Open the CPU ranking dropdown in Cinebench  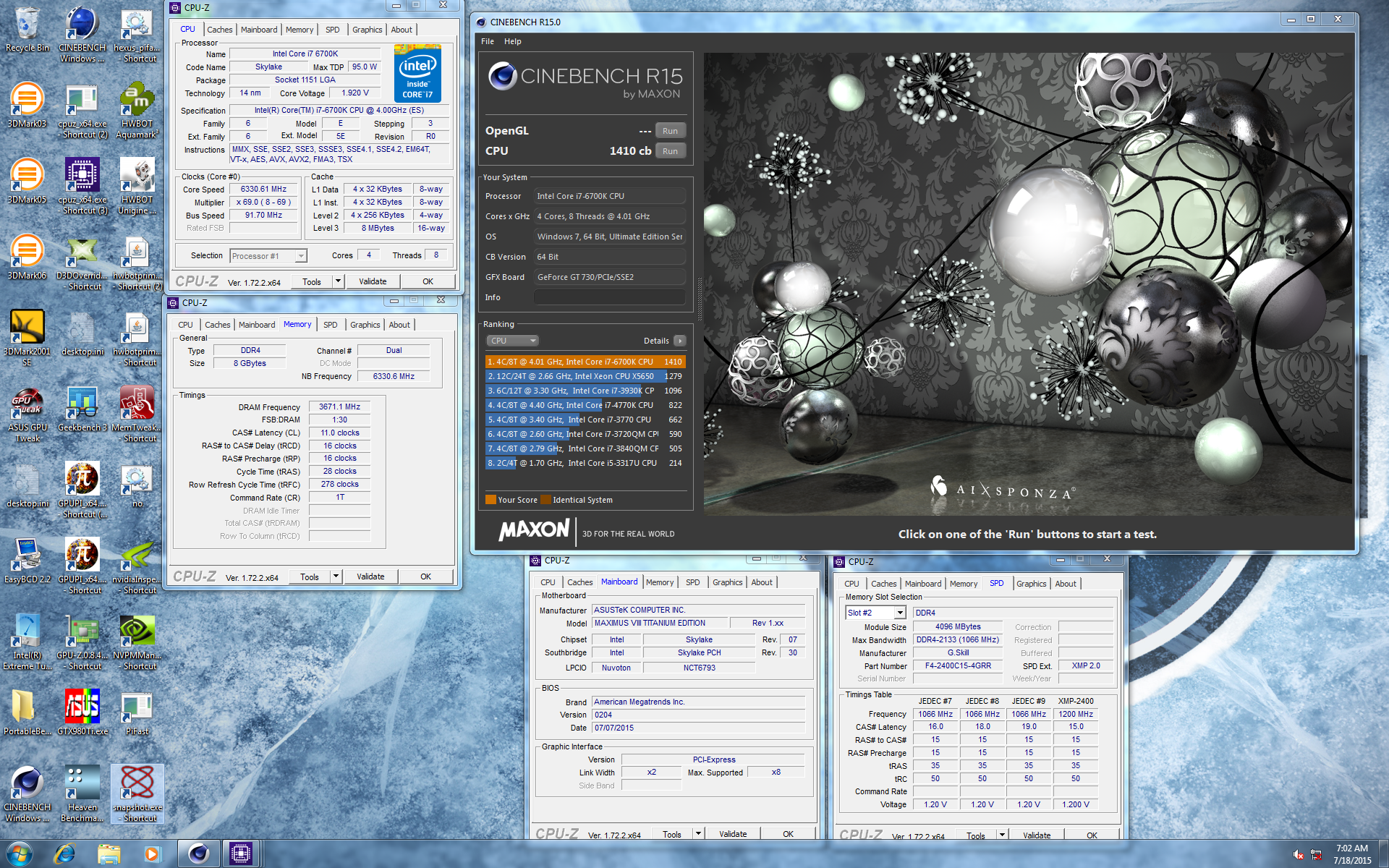511,341
